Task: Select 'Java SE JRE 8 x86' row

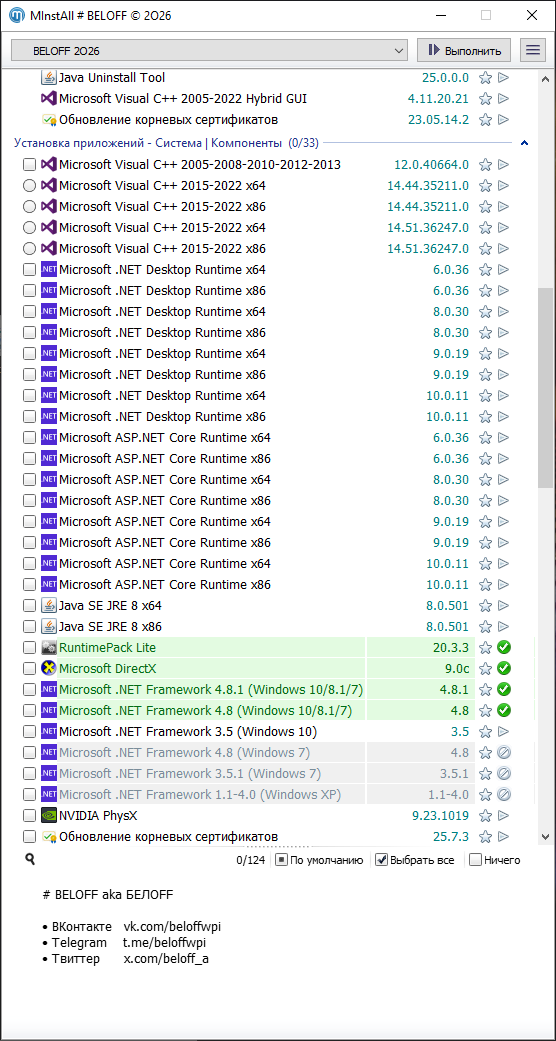Action: click(x=110, y=627)
